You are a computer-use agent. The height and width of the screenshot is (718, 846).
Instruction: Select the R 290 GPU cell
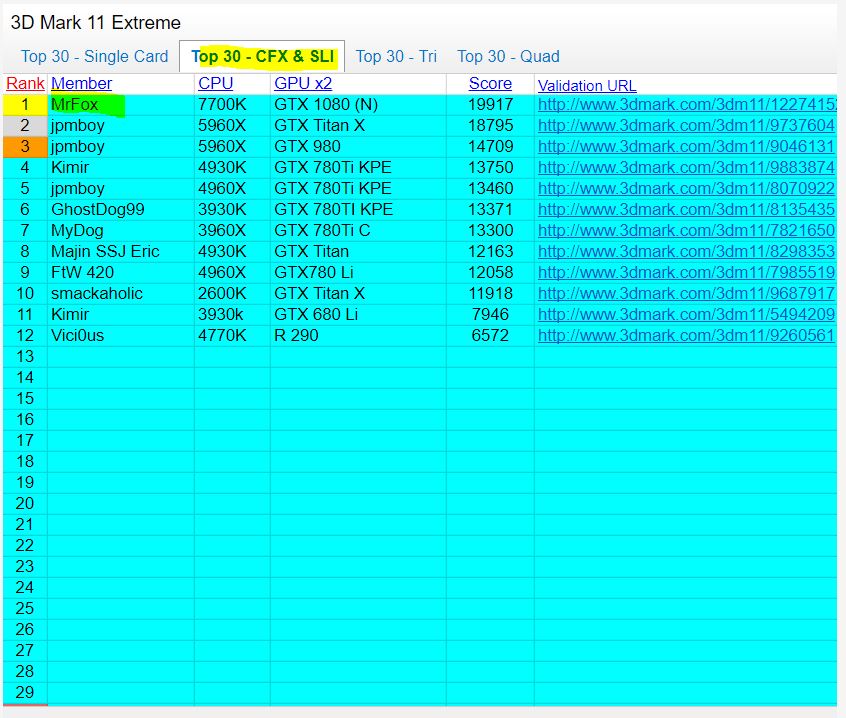coord(358,336)
